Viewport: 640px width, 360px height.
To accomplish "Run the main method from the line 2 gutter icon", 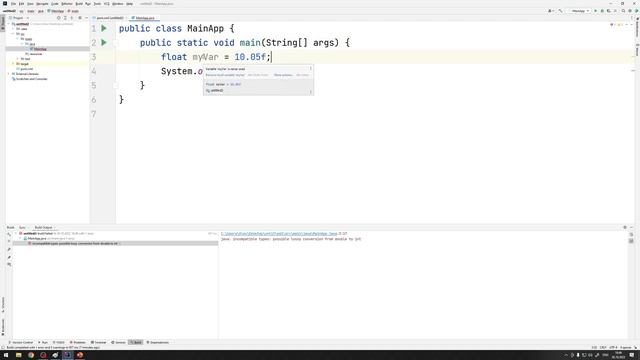I will click(x=104, y=42).
